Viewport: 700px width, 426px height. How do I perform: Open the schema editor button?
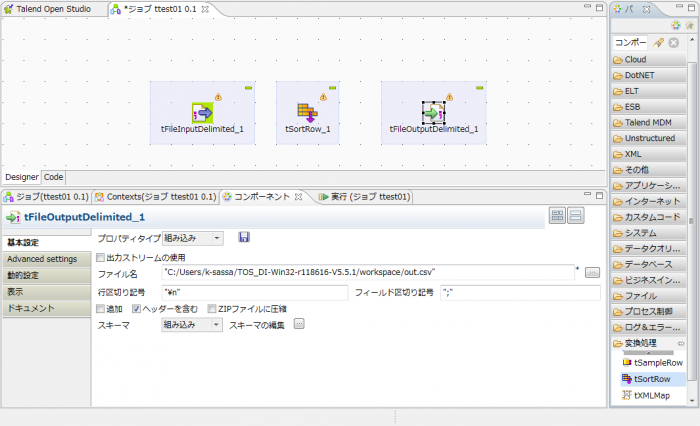point(299,324)
